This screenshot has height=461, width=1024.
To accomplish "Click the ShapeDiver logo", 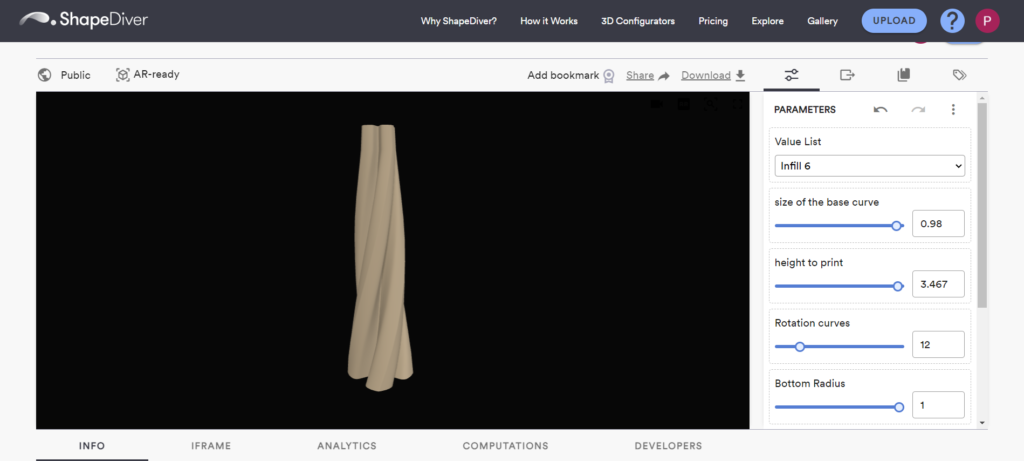I will (x=84, y=20).
